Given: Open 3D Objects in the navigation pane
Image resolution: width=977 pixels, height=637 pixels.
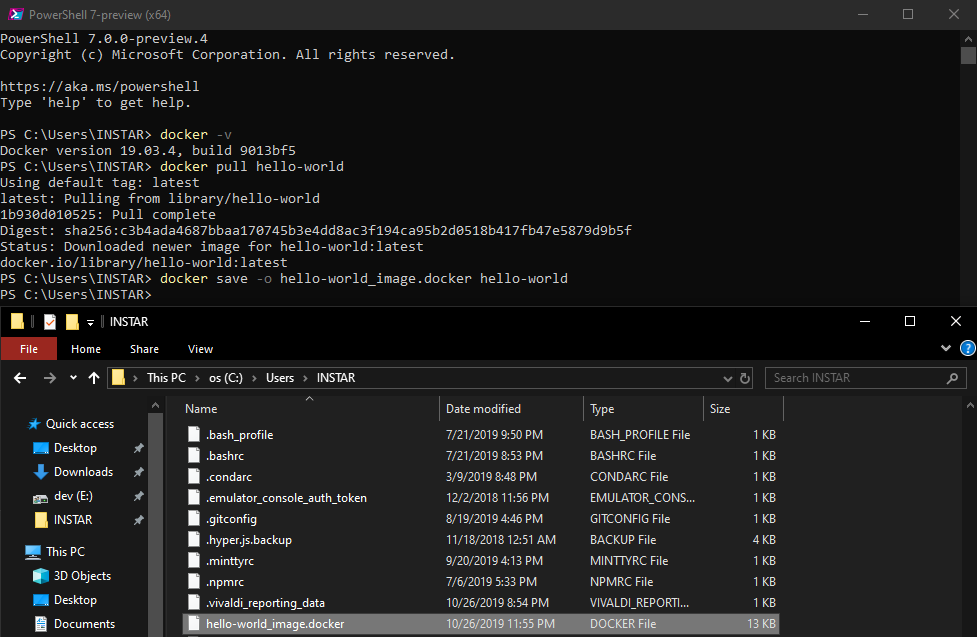Looking at the screenshot, I should pyautogui.click(x=82, y=576).
